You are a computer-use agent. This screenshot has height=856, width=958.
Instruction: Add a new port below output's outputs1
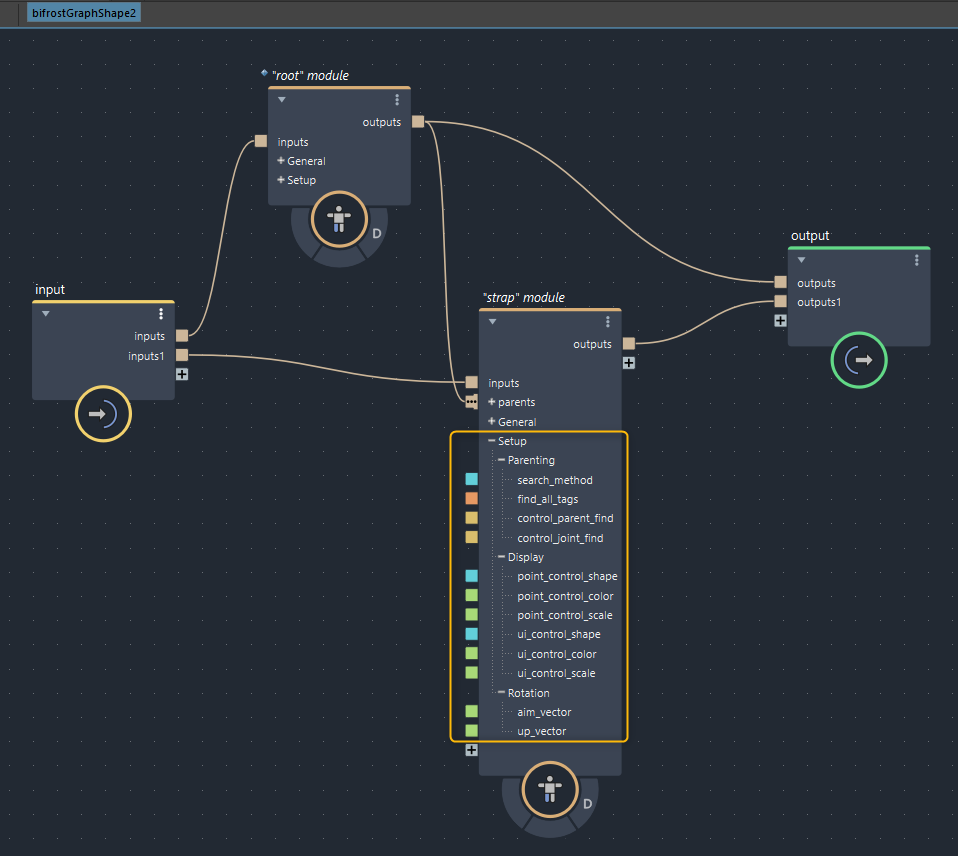click(780, 321)
